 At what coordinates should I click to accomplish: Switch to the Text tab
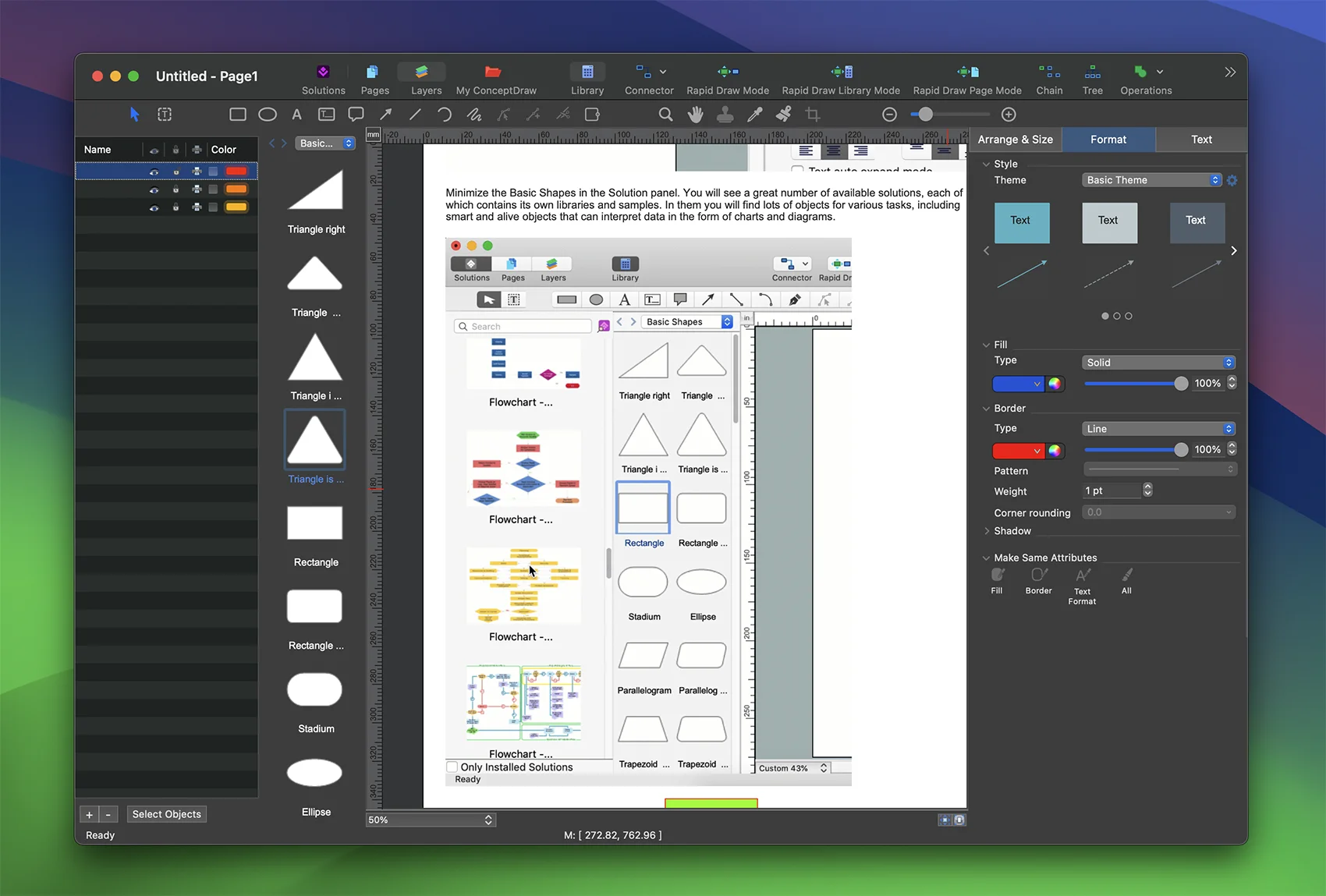(x=1201, y=140)
